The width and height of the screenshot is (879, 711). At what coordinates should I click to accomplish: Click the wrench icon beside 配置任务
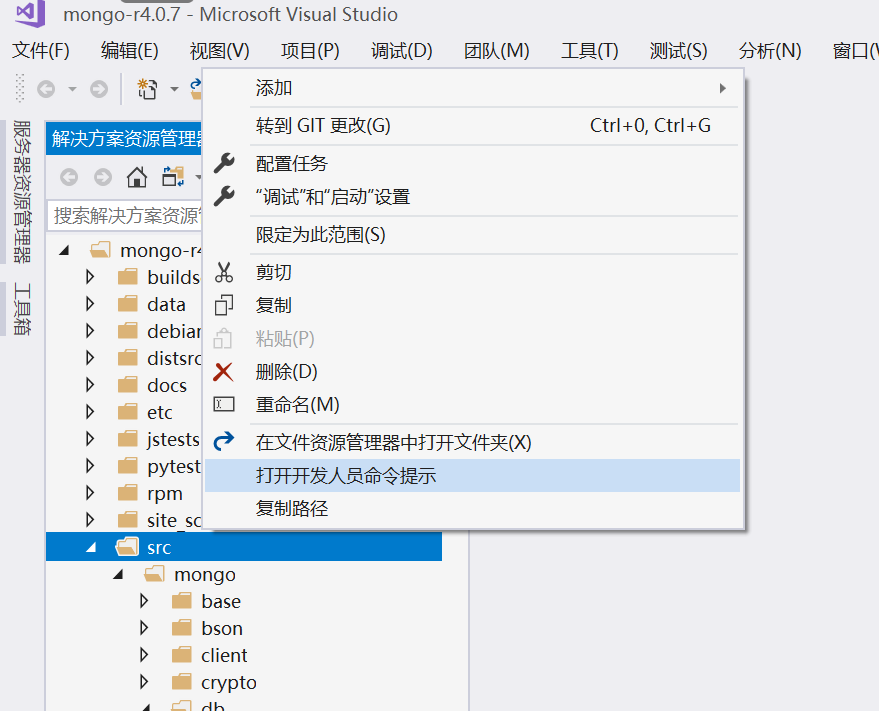click(224, 163)
